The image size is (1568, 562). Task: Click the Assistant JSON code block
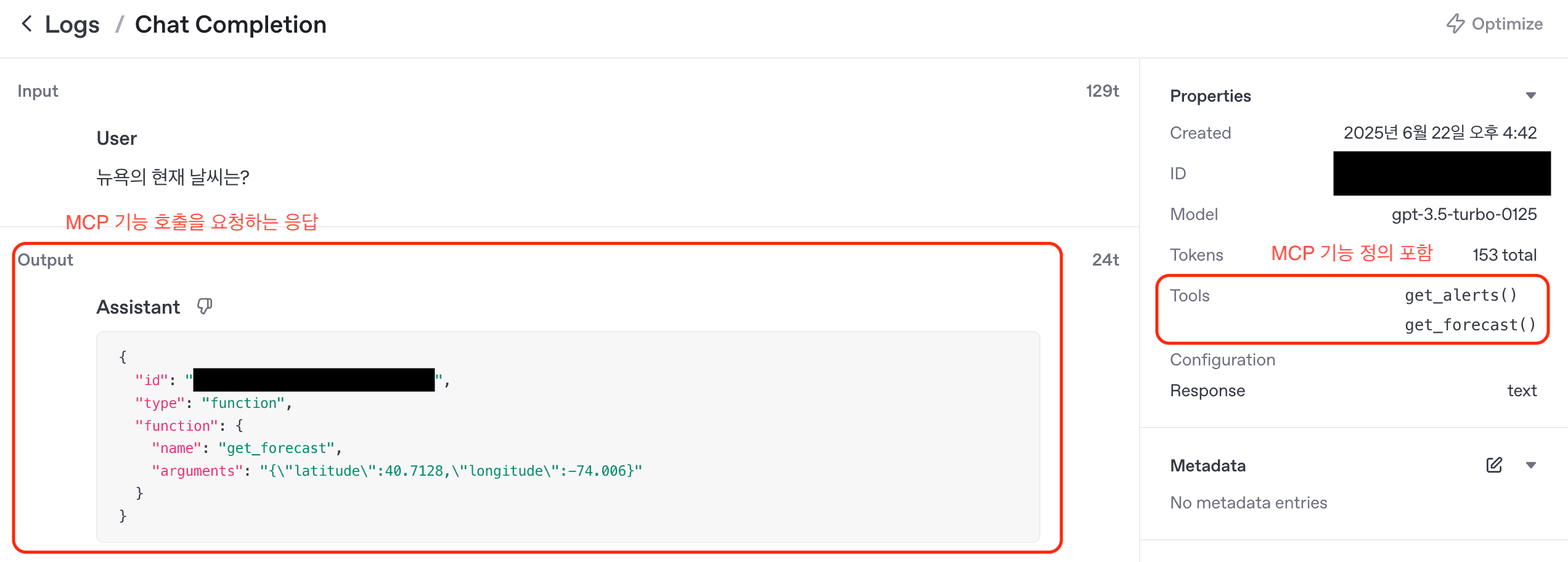tap(568, 436)
